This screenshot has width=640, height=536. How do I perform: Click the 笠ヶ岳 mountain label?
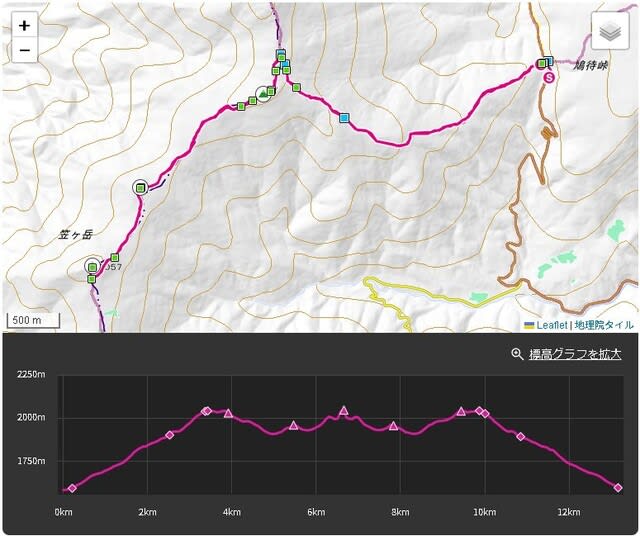[75, 235]
